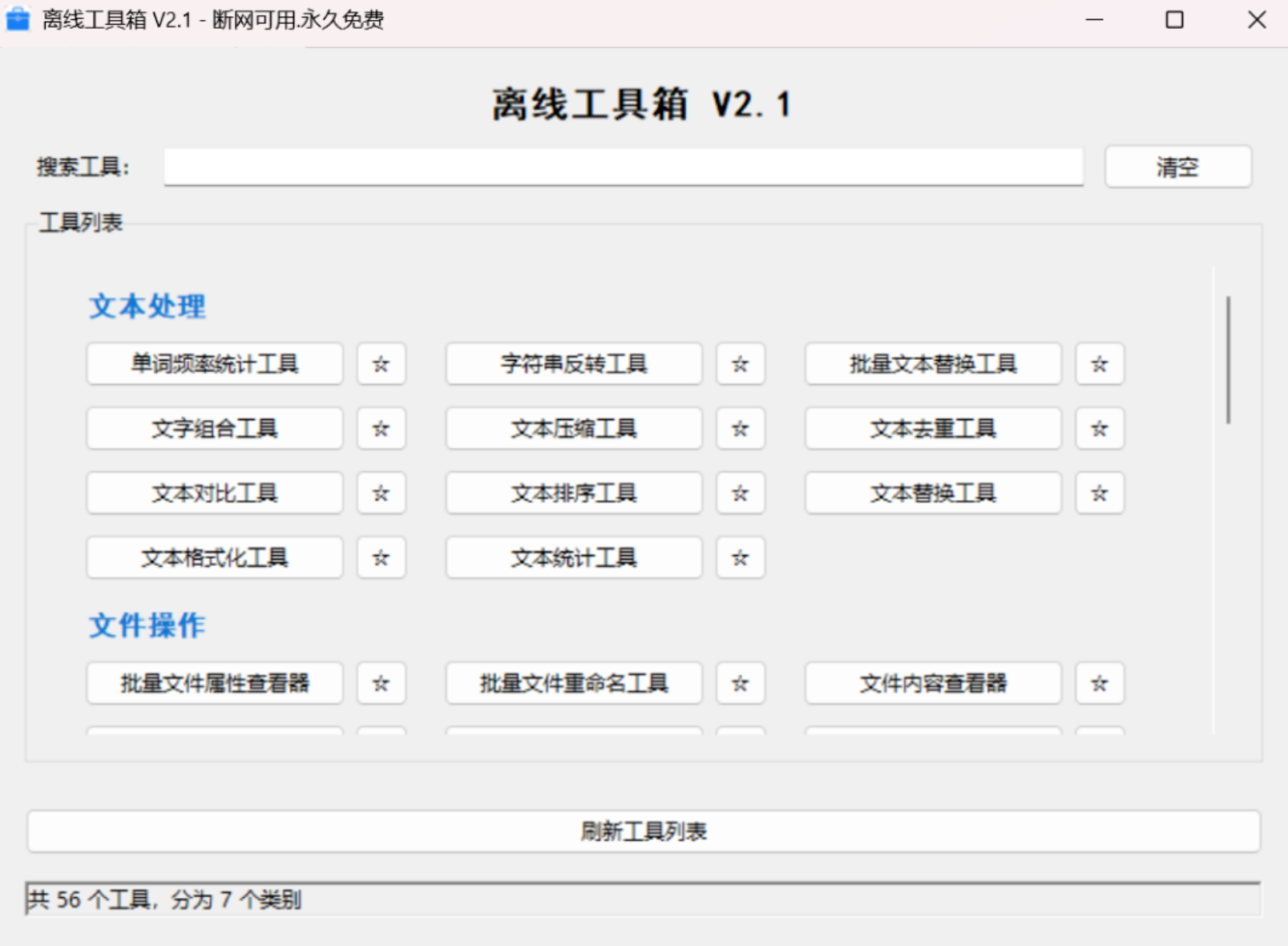Click inside the 搜索工具 search field
This screenshot has height=946, width=1288.
pos(624,168)
